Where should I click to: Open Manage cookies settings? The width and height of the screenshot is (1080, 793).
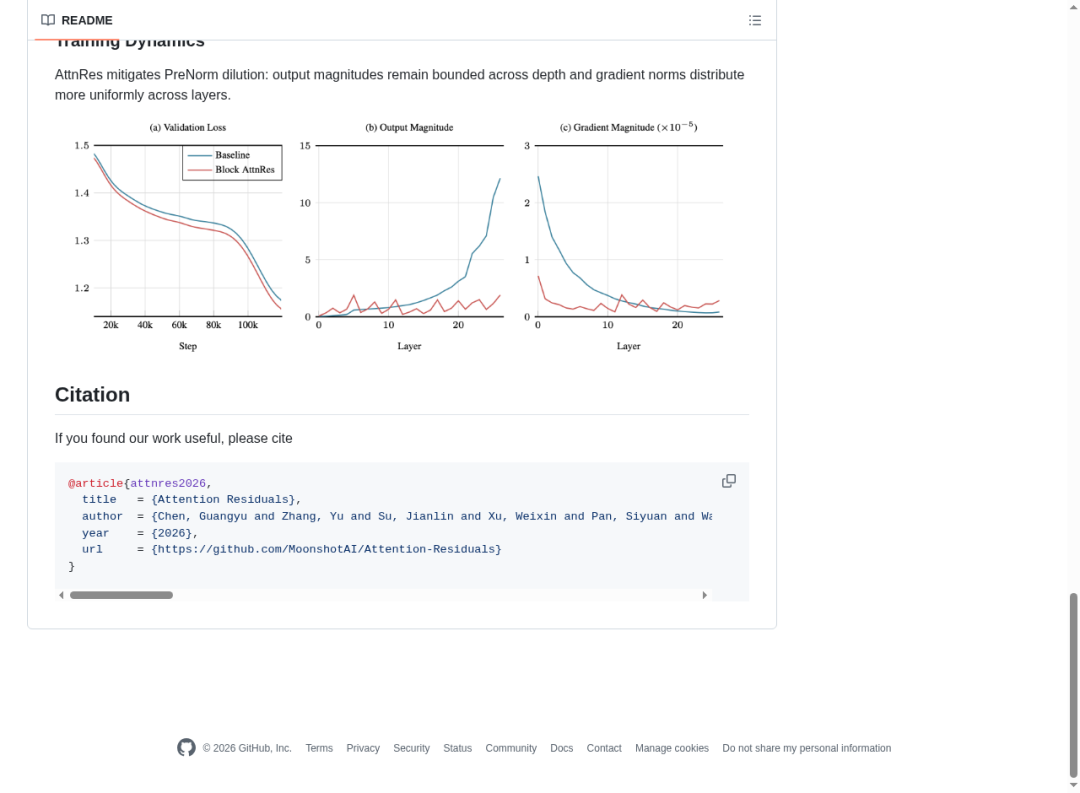(x=672, y=748)
